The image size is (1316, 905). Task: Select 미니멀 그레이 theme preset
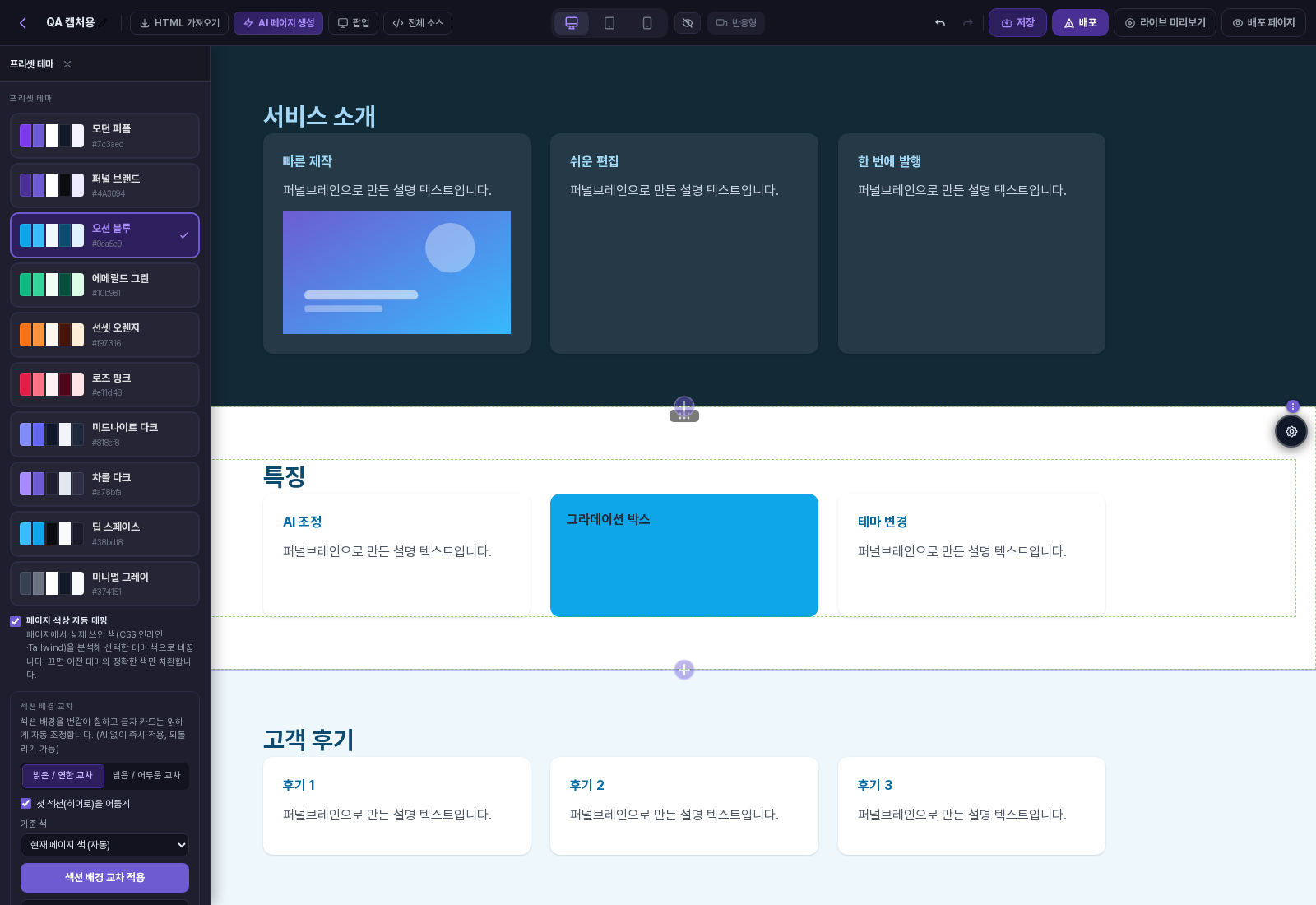(105, 583)
